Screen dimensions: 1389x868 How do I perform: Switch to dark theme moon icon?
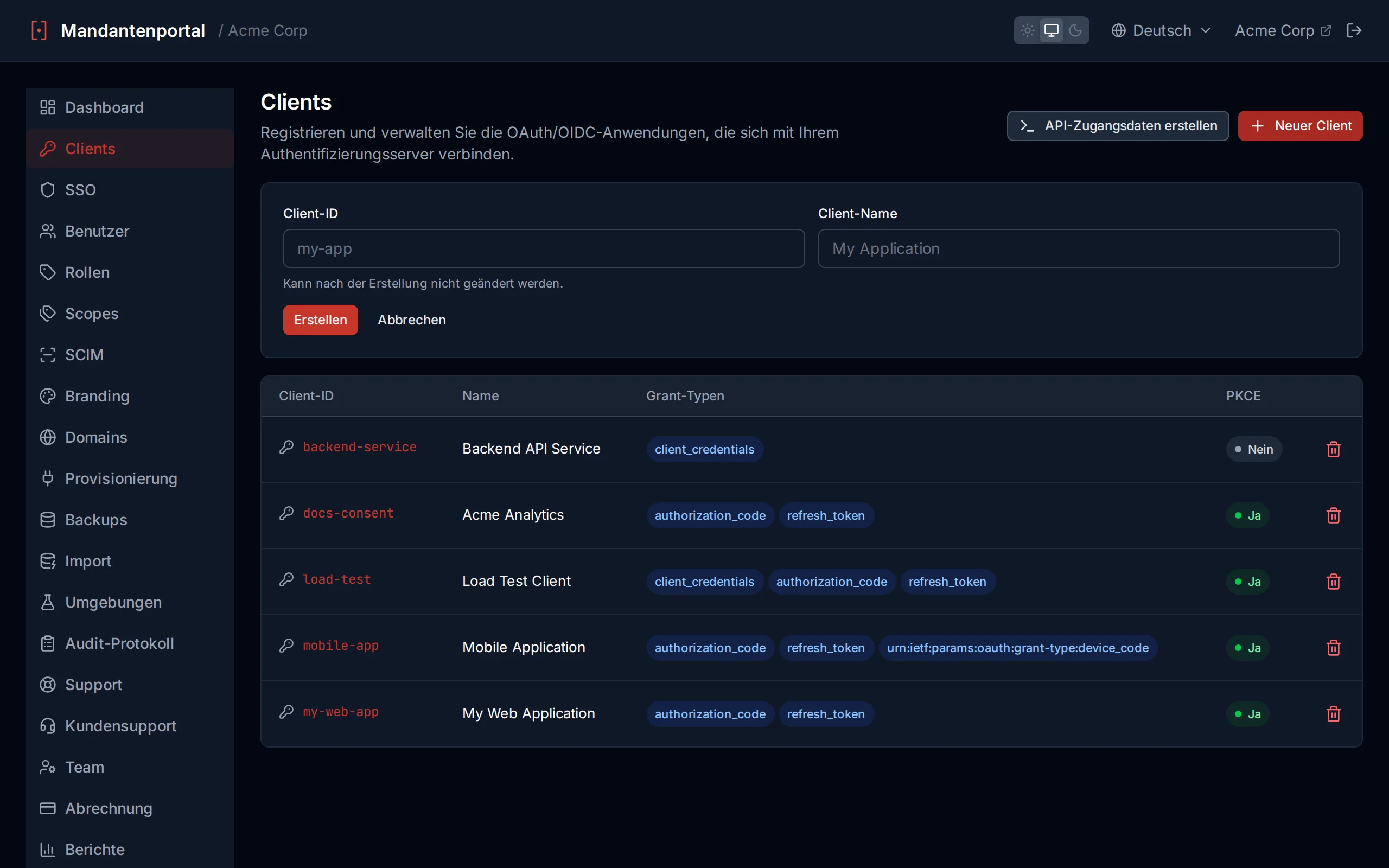tap(1075, 30)
